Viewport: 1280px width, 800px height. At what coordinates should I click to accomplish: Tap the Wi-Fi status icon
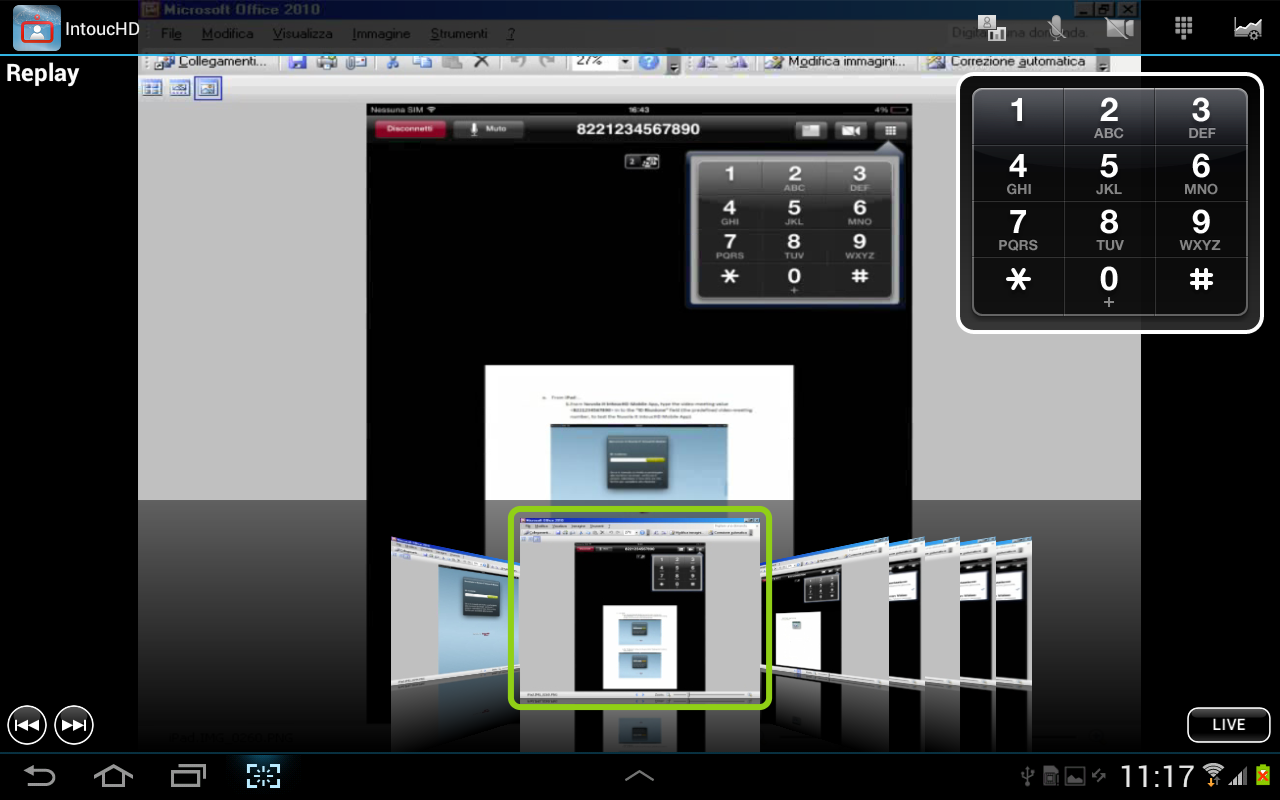pyautogui.click(x=1214, y=775)
